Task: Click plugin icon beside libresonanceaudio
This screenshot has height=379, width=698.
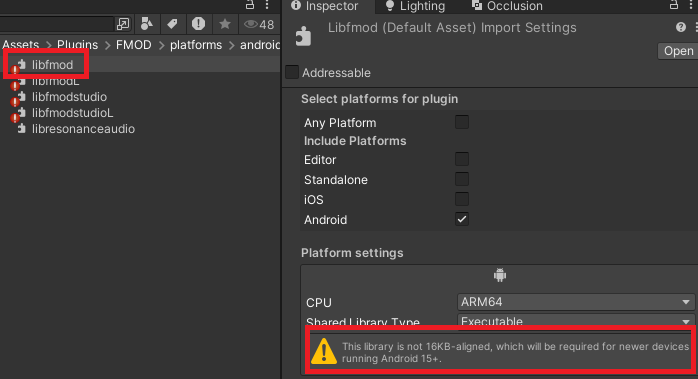Action: tap(21, 129)
